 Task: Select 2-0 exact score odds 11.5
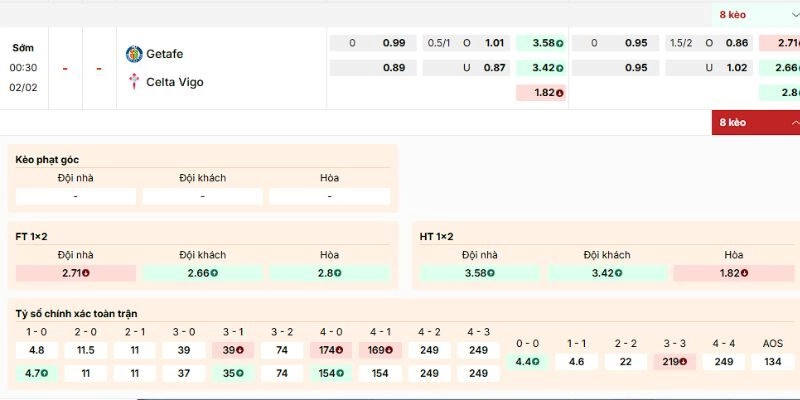pos(85,350)
